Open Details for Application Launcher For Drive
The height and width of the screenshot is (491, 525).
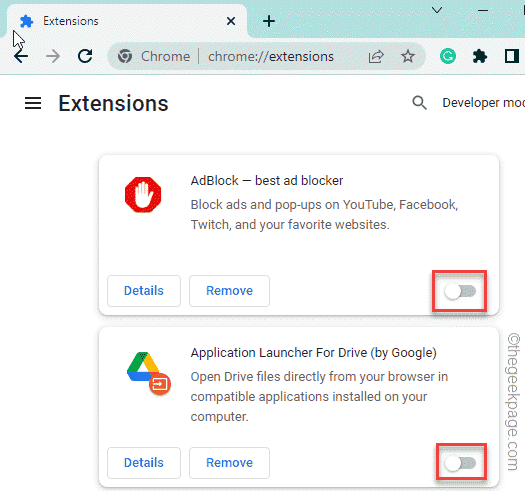[144, 463]
